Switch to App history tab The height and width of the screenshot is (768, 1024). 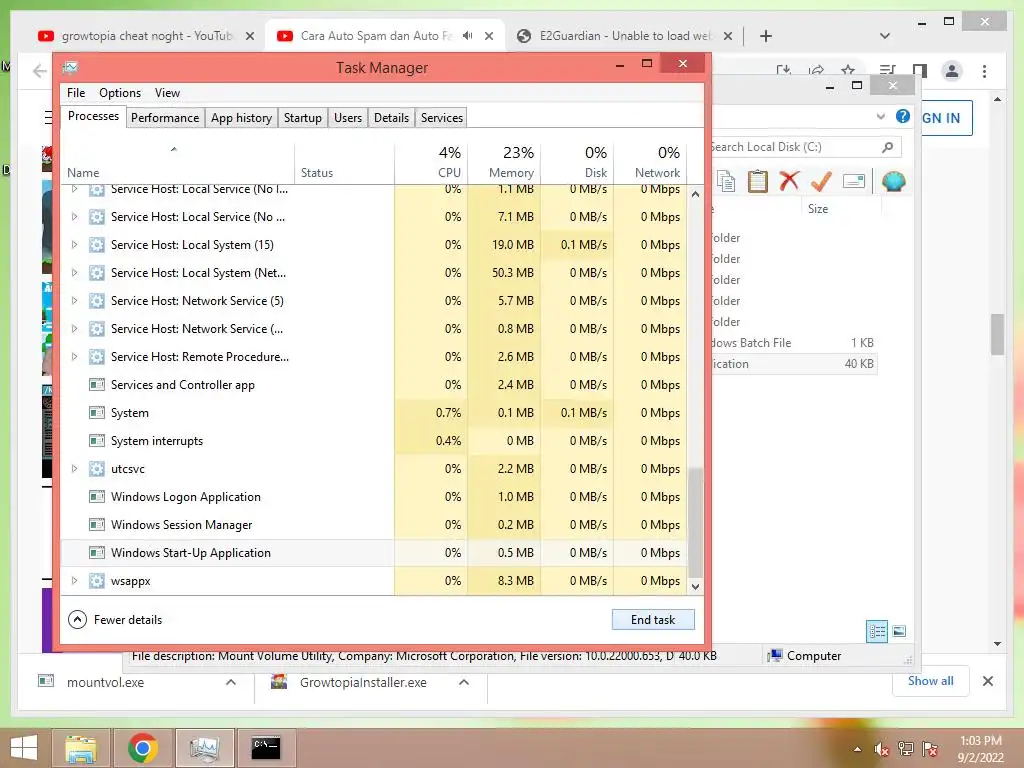241,118
